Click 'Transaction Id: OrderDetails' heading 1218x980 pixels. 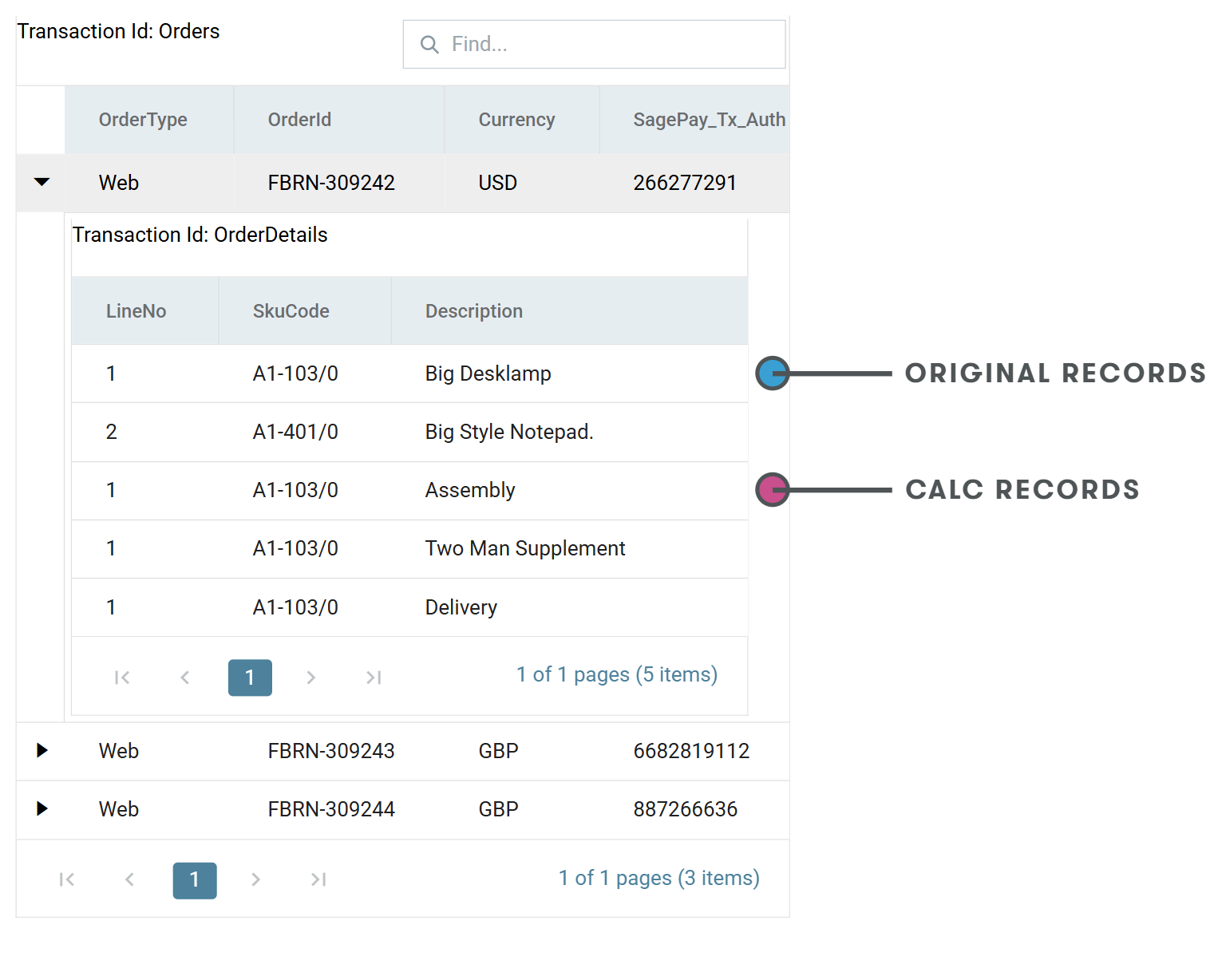(x=200, y=235)
